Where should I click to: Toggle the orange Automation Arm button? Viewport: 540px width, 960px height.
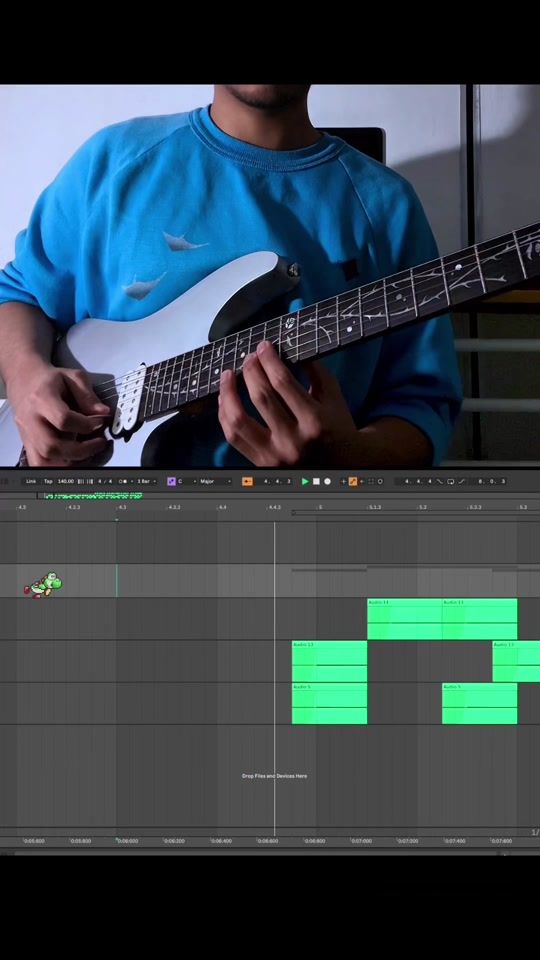[x=353, y=481]
